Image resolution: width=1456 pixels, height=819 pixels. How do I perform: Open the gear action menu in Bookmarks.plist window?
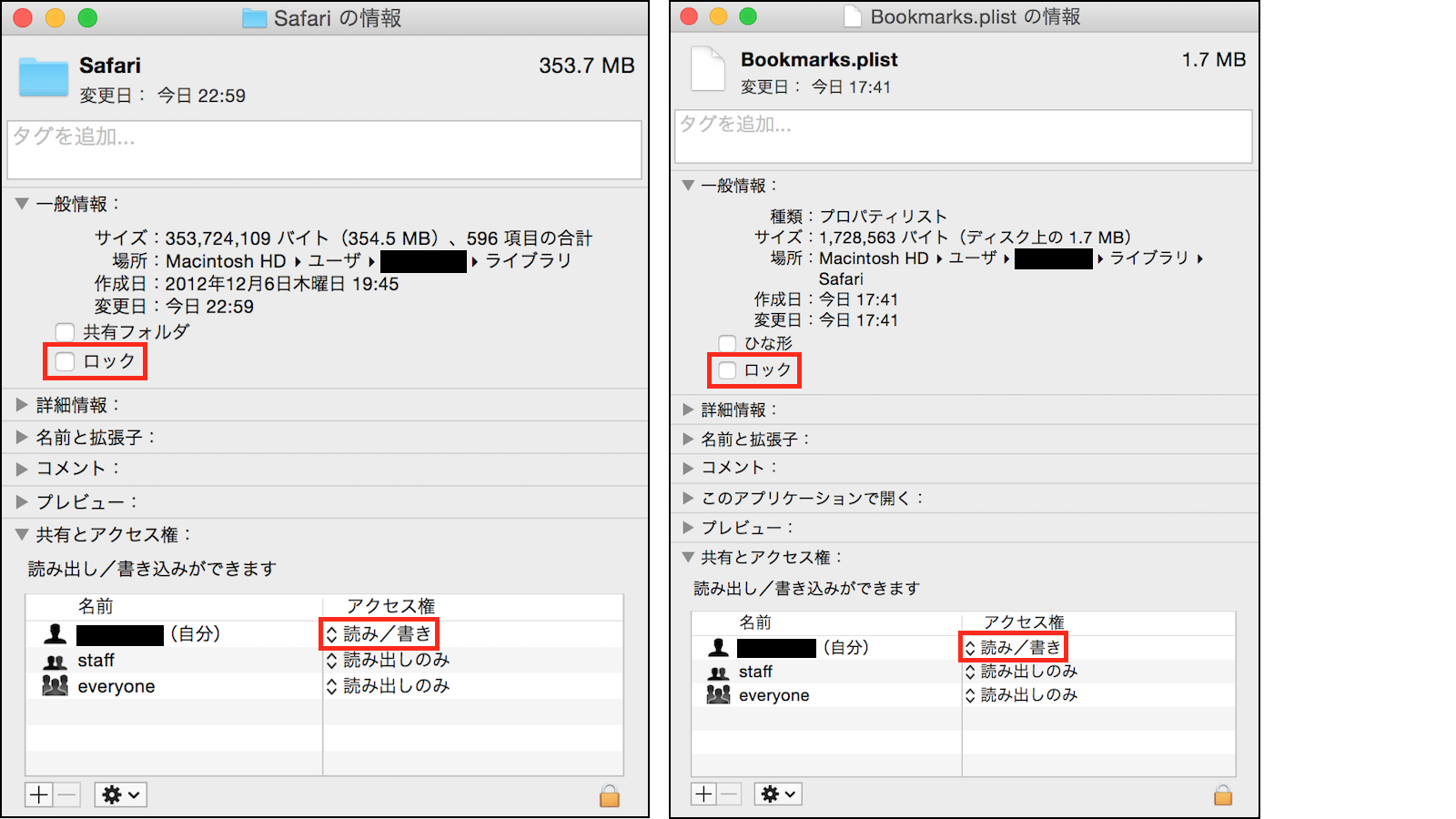[779, 794]
